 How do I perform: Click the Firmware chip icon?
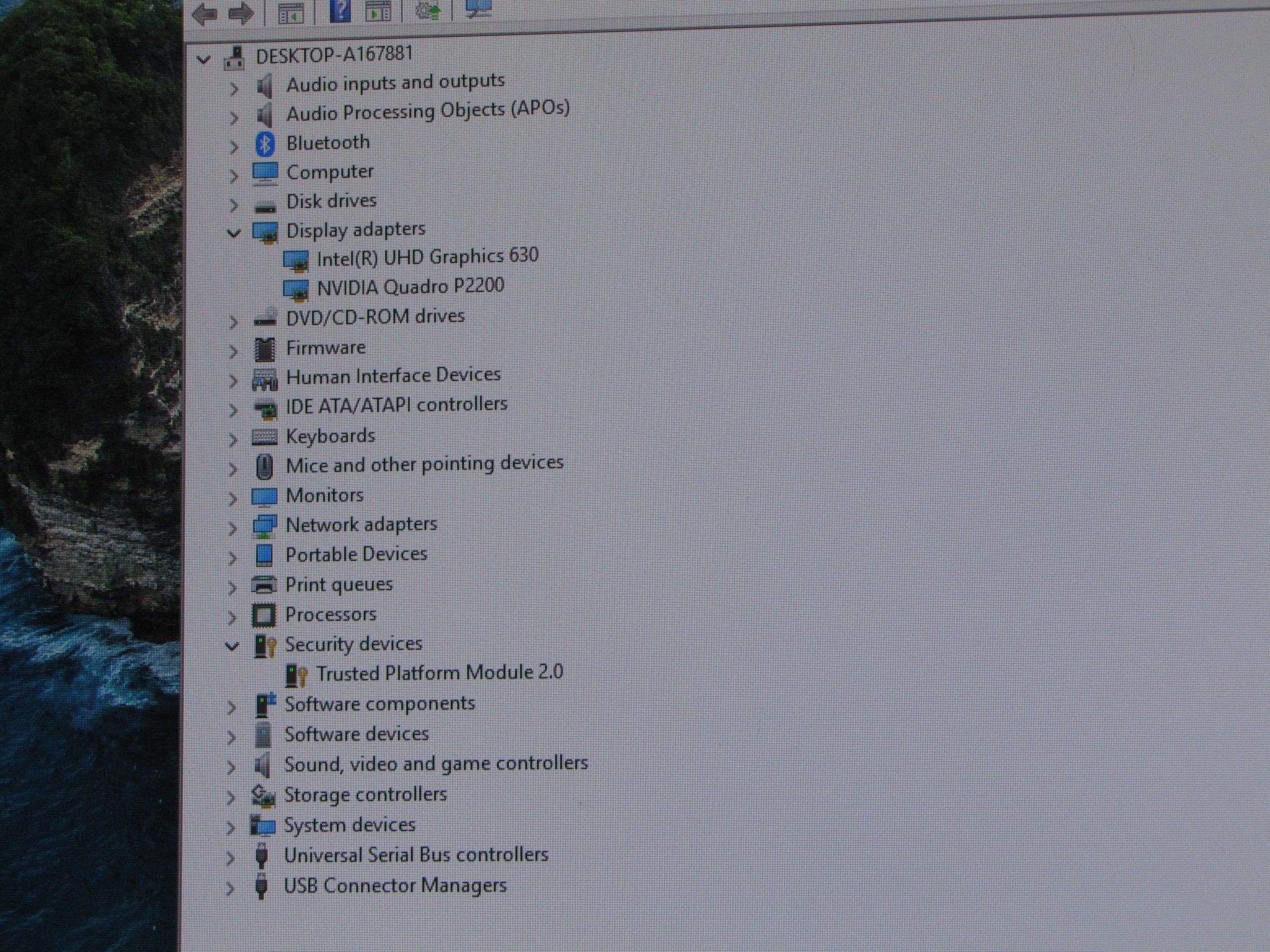(265, 350)
